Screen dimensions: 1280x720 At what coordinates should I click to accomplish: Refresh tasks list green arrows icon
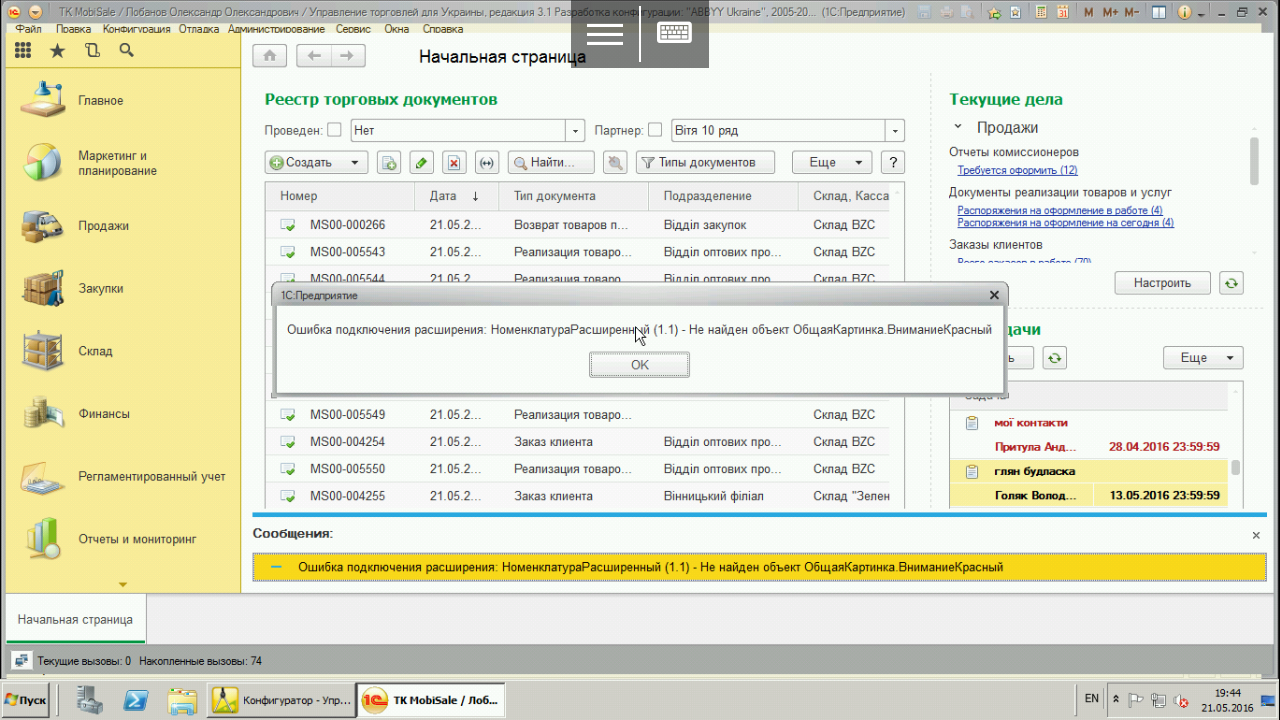click(1054, 358)
